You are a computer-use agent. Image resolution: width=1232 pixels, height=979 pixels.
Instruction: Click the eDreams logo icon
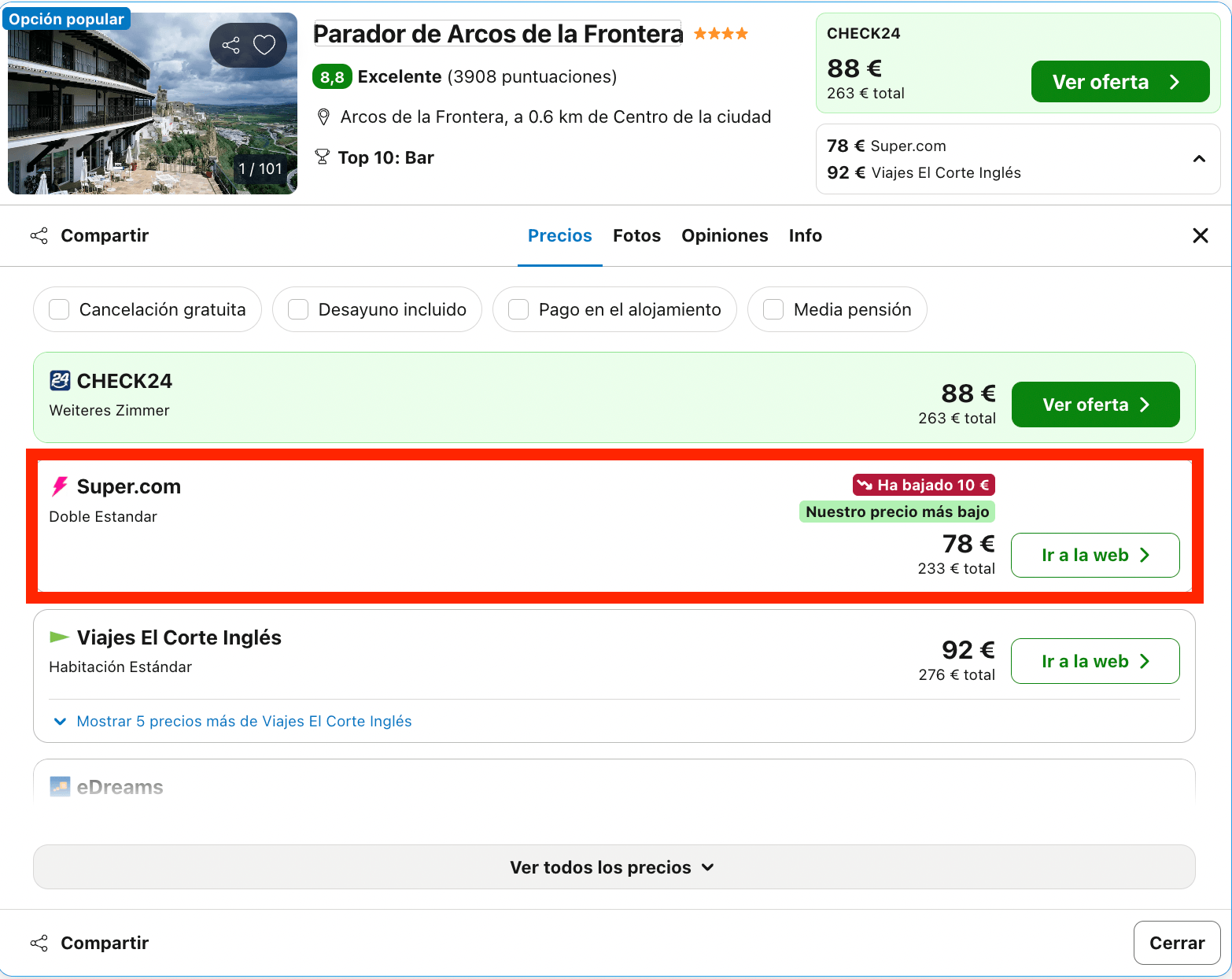pyautogui.click(x=60, y=786)
